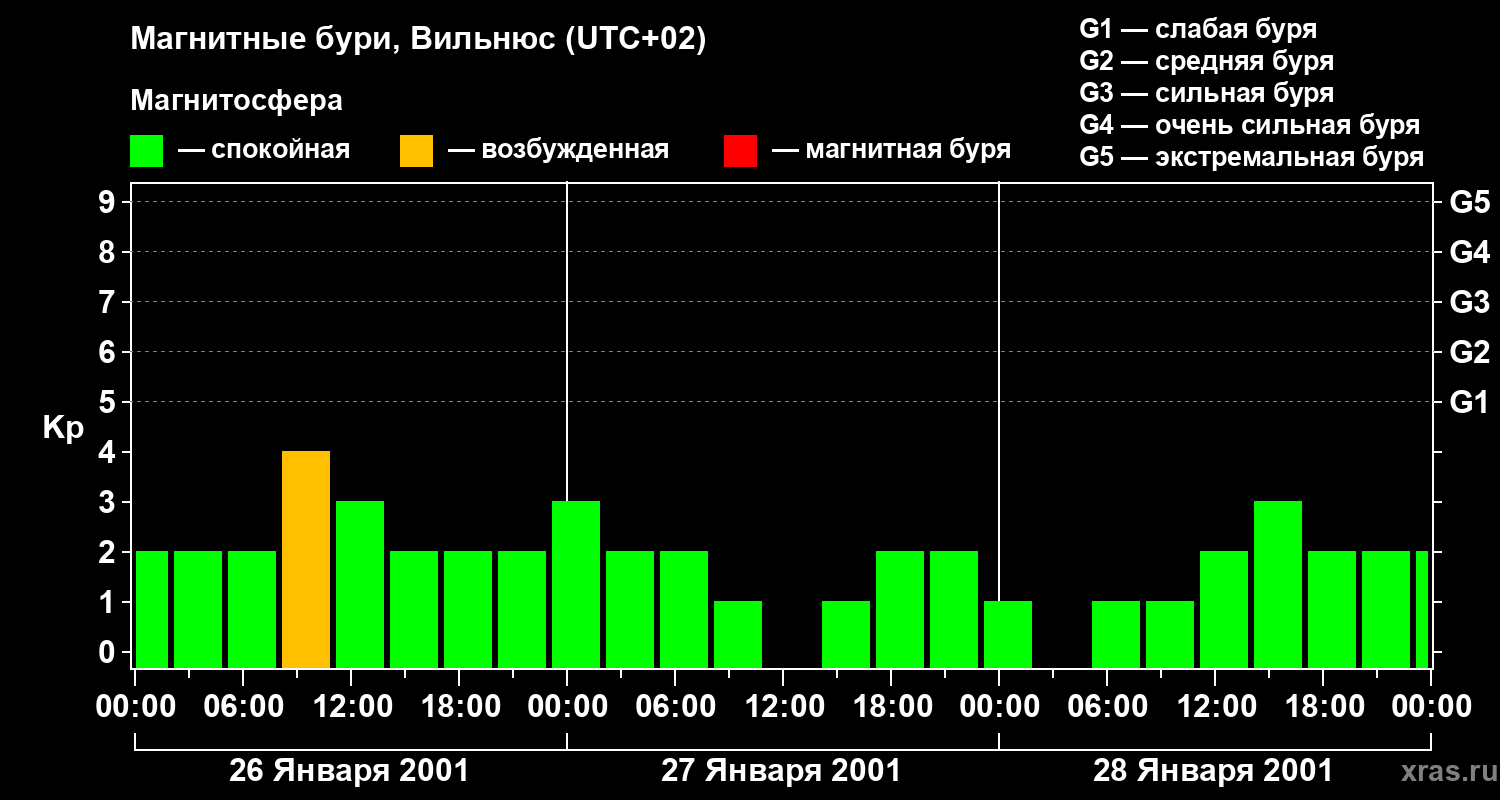Click the '12:00' time label above 27 Января
The image size is (1500, 800).
coord(783,706)
